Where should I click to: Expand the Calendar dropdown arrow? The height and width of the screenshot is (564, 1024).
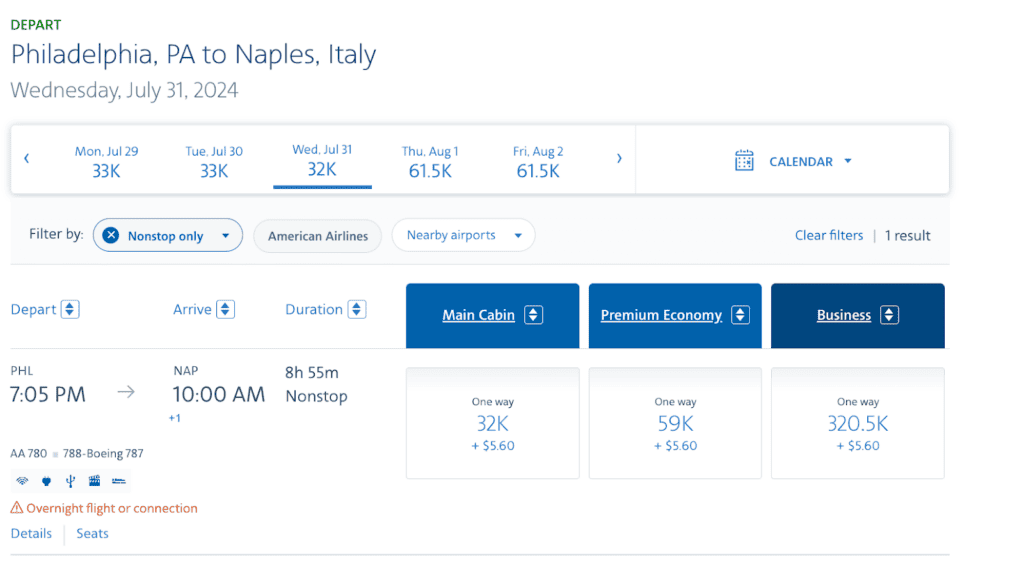848,161
